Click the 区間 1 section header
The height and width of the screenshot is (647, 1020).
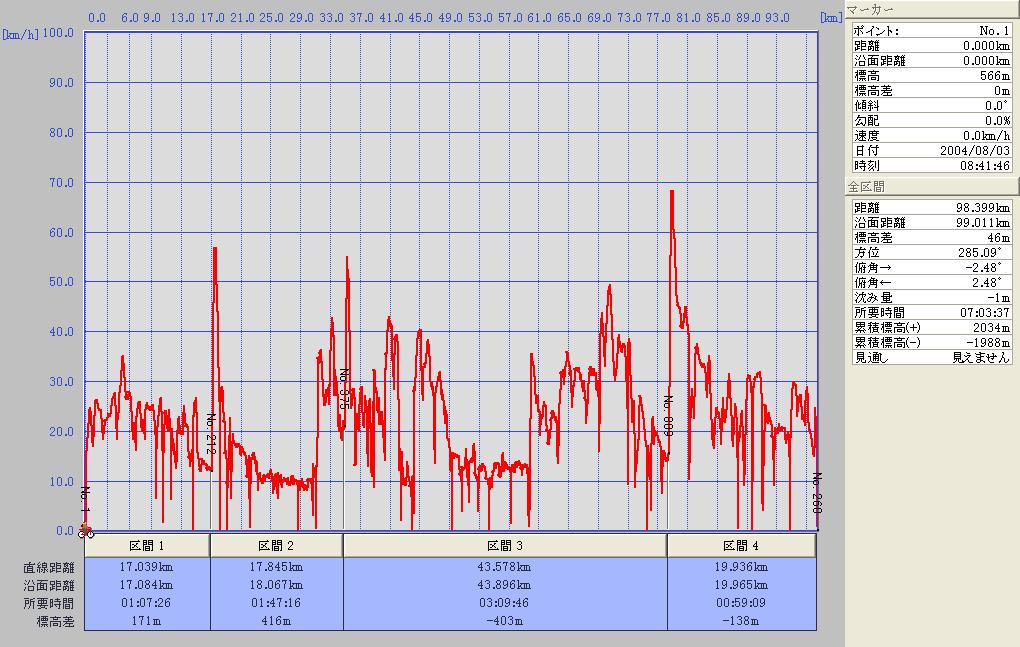pyautogui.click(x=147, y=546)
